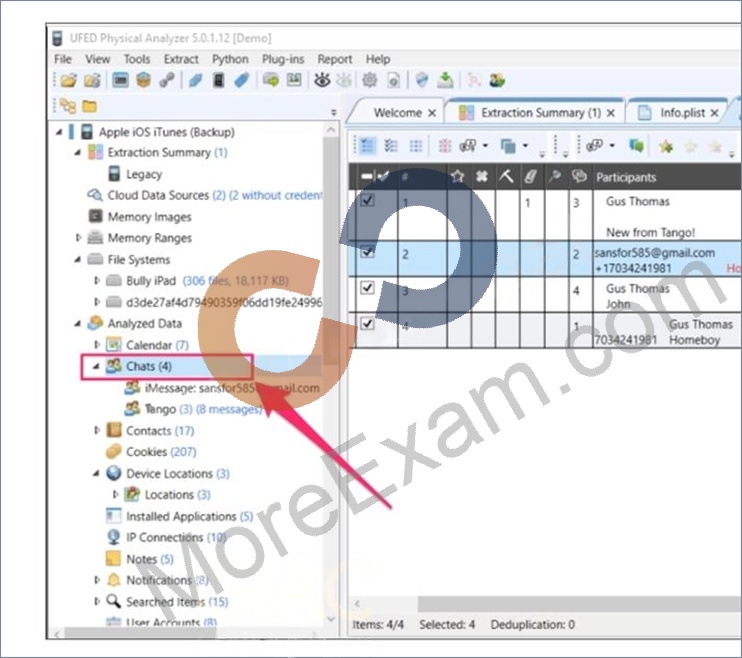This screenshot has width=742, height=658.
Task: Uncheck the checkbox for chat row 3
Action: tap(367, 287)
